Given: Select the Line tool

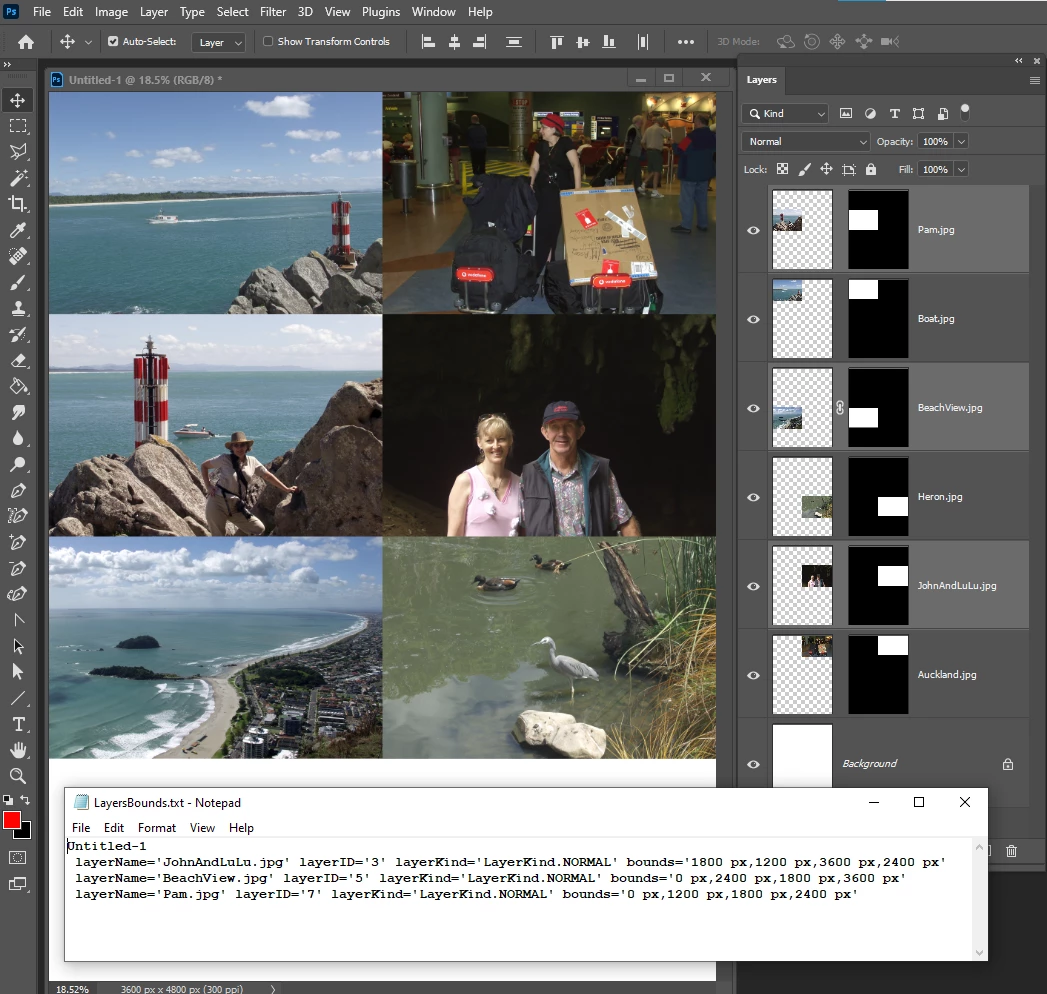Looking at the screenshot, I should [x=18, y=698].
